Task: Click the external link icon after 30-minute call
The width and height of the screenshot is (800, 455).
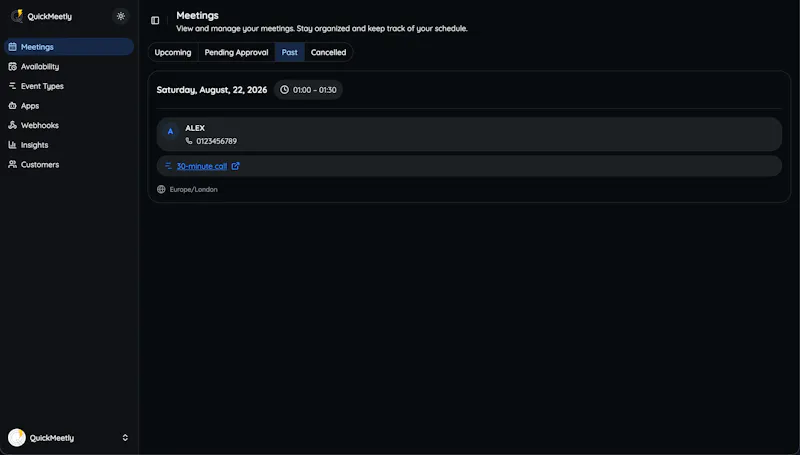Action: pos(235,166)
